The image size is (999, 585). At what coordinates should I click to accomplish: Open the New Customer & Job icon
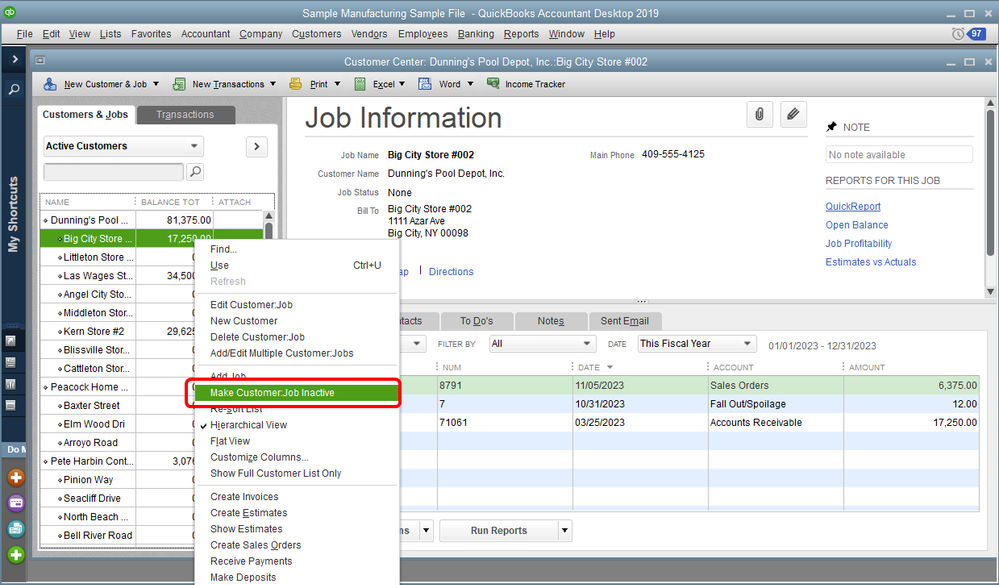pos(50,84)
